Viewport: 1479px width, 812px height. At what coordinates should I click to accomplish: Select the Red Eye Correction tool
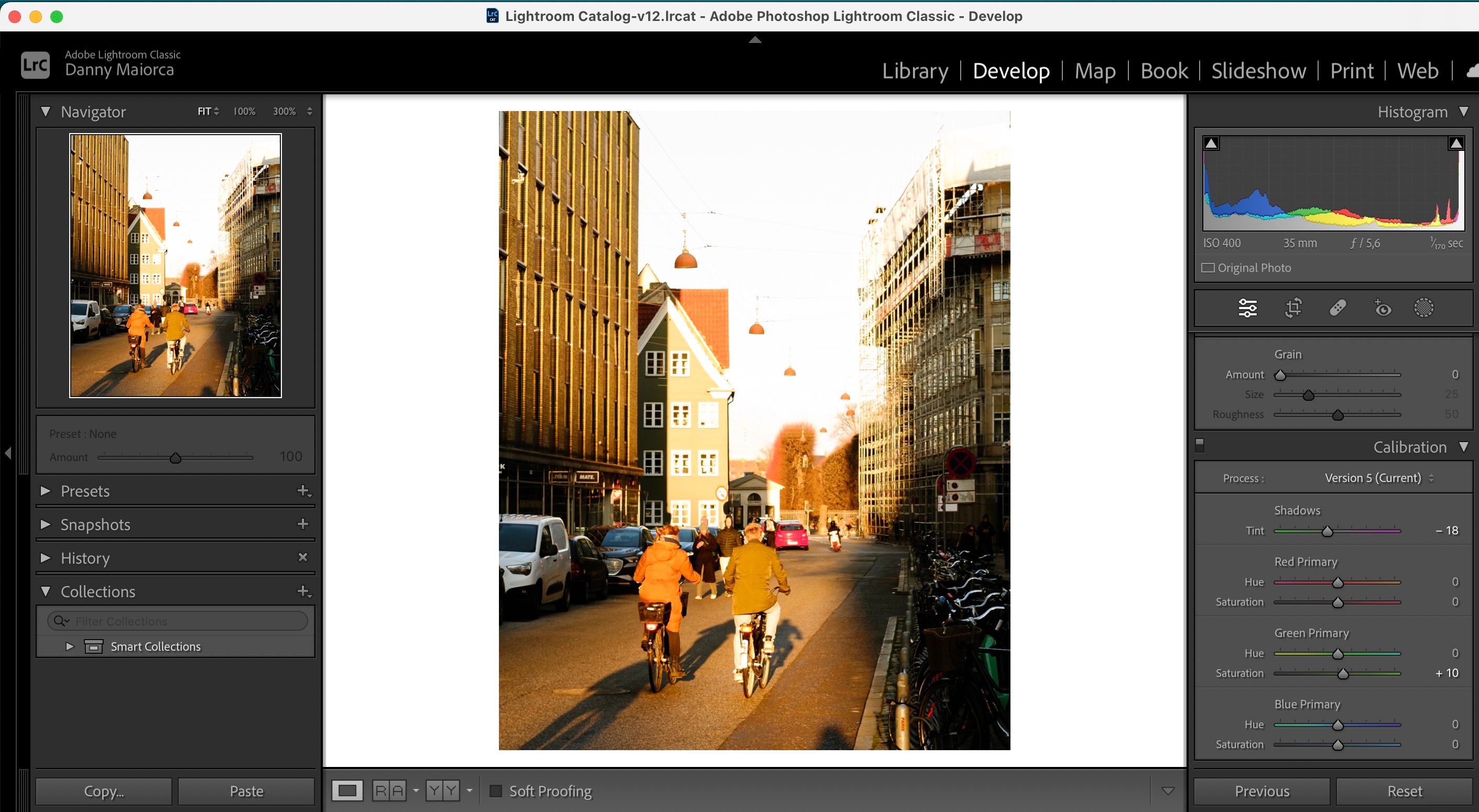point(1382,308)
